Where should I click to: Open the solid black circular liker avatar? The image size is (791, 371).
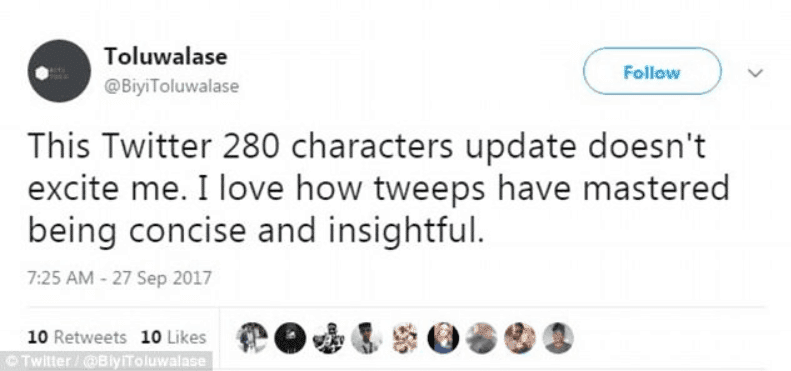point(290,338)
